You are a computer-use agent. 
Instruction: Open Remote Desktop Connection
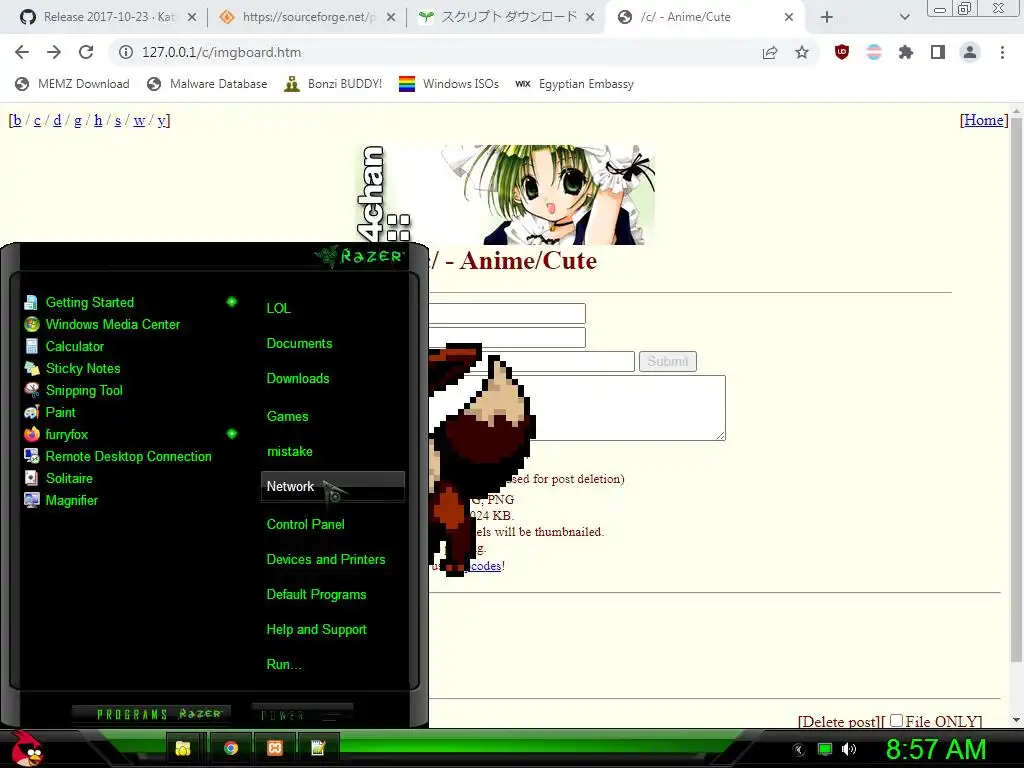(x=118, y=456)
